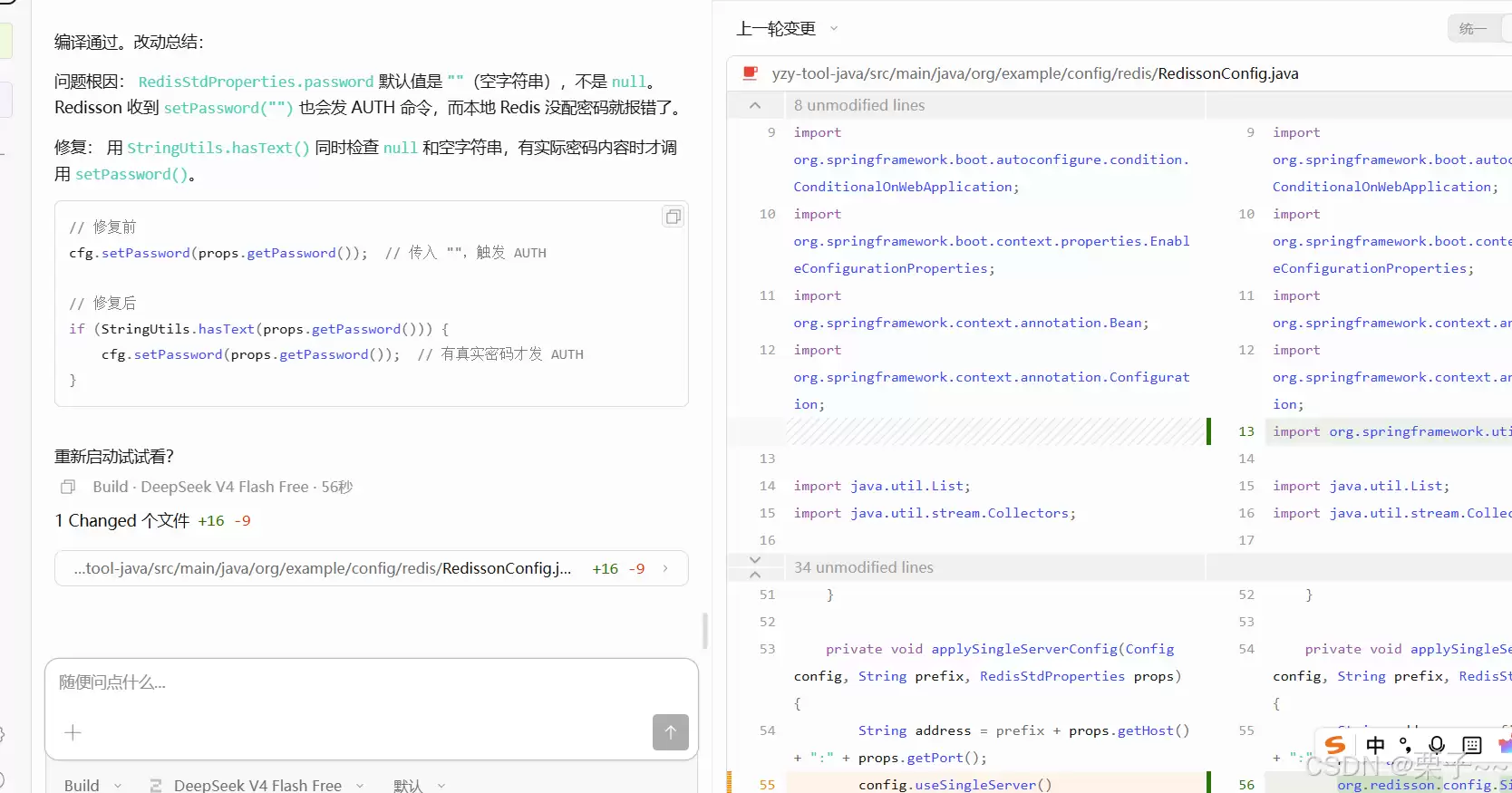Image resolution: width=1512 pixels, height=793 pixels.
Task: Start voice input with the microphone icon
Action: [1437, 745]
